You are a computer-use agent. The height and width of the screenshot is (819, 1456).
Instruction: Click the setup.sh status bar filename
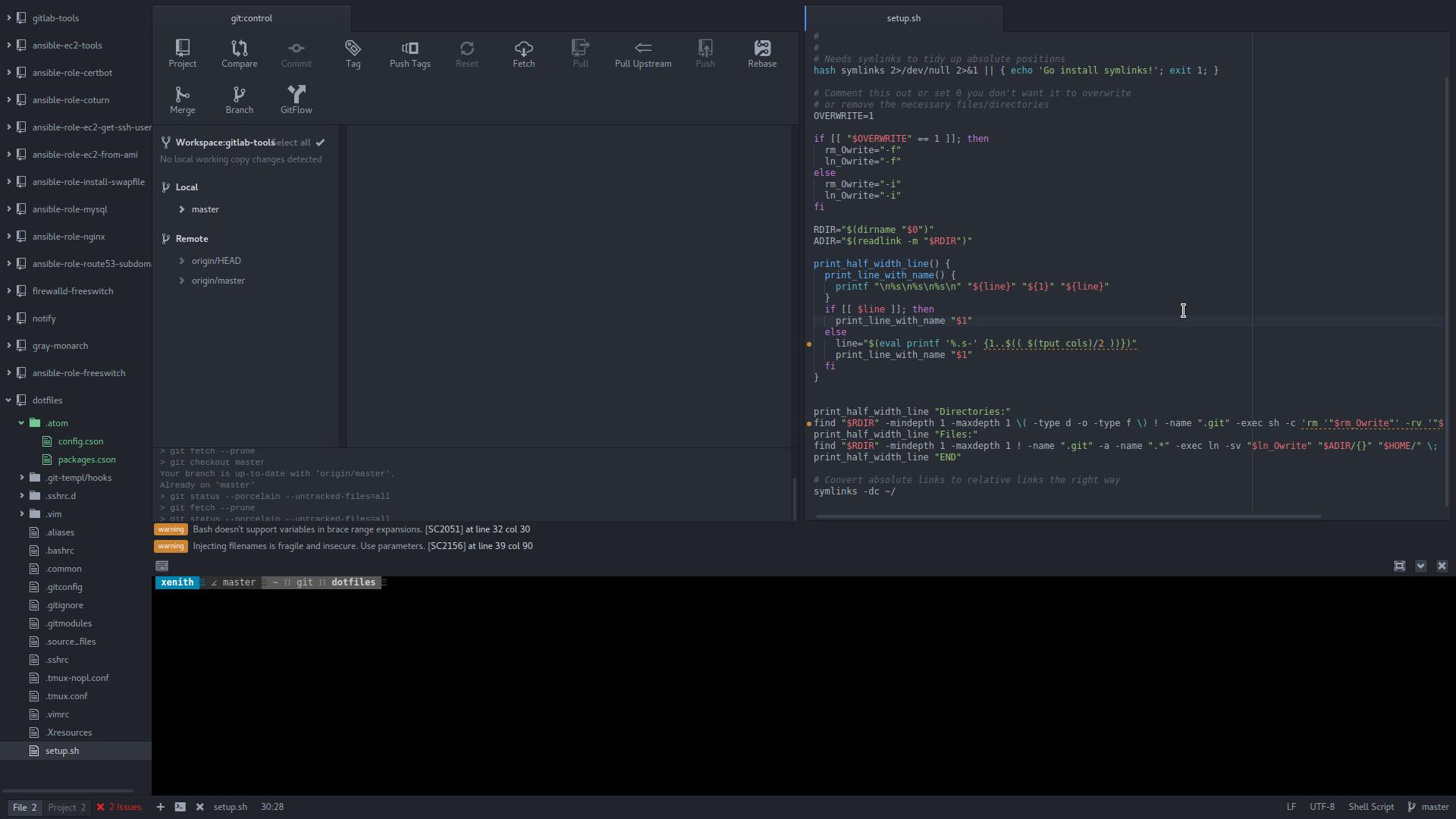click(x=230, y=807)
